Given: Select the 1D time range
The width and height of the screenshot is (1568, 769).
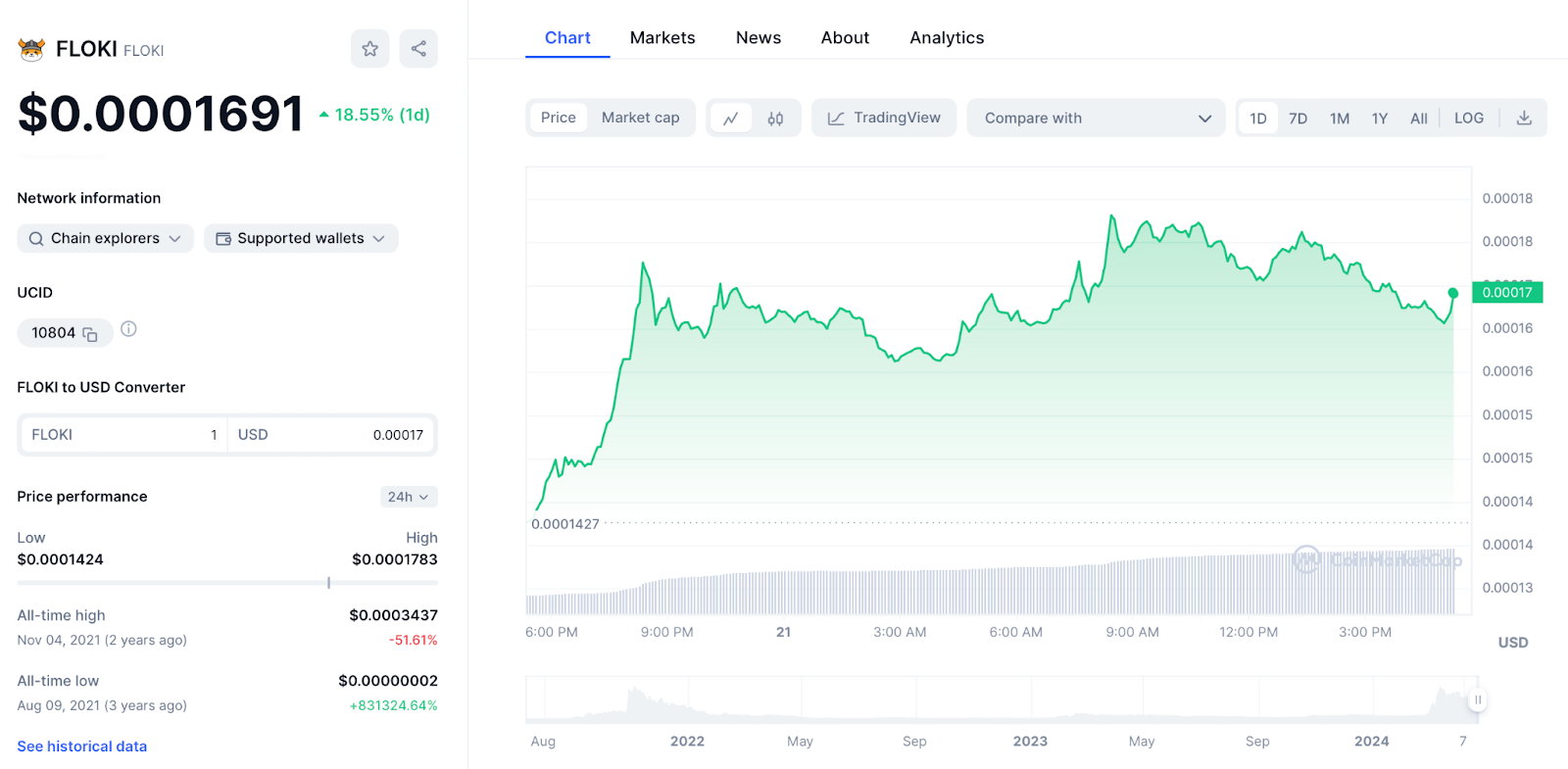Looking at the screenshot, I should 1258,119.
